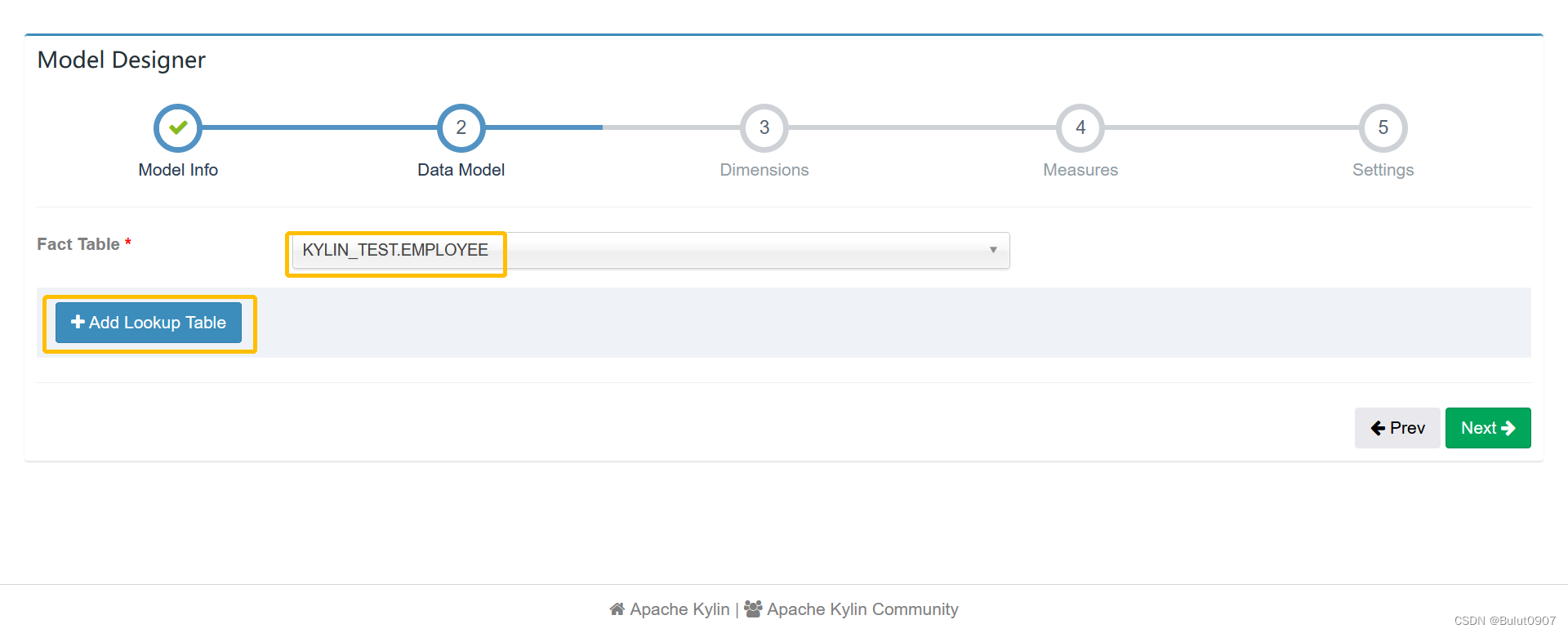This screenshot has height=633, width=1568.
Task: Open the Apache Kylin footer link
Action: pyautogui.click(x=679, y=609)
